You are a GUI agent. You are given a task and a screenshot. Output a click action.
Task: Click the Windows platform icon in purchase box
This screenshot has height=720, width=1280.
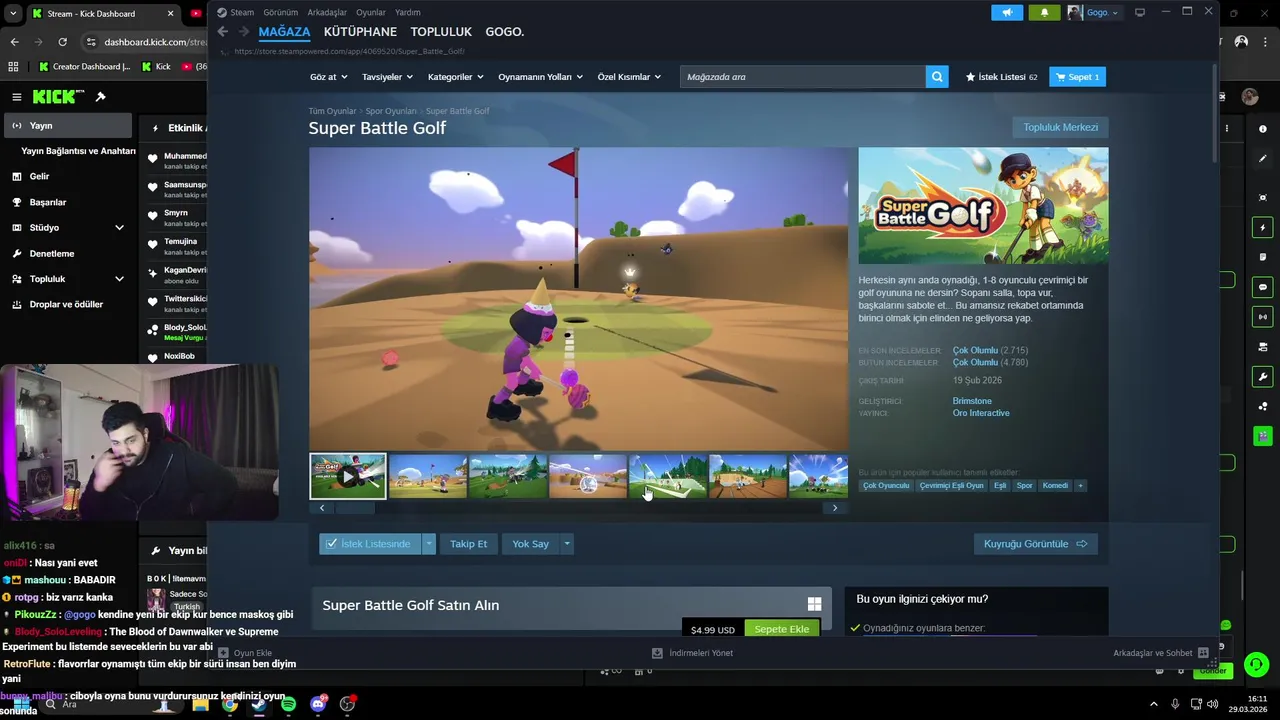(814, 604)
